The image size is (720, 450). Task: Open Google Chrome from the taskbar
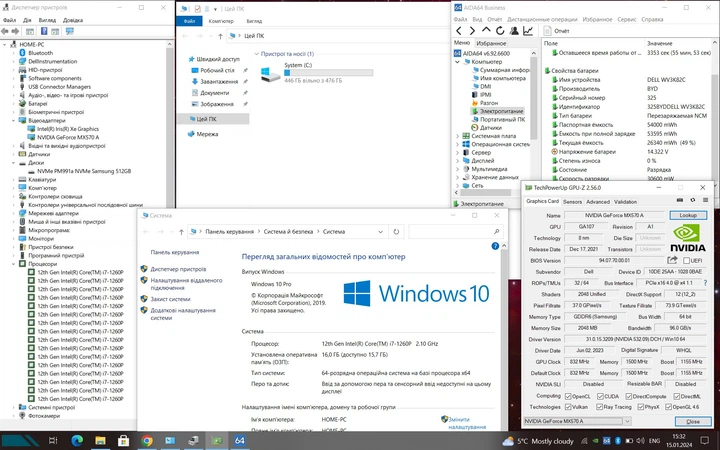point(147,441)
